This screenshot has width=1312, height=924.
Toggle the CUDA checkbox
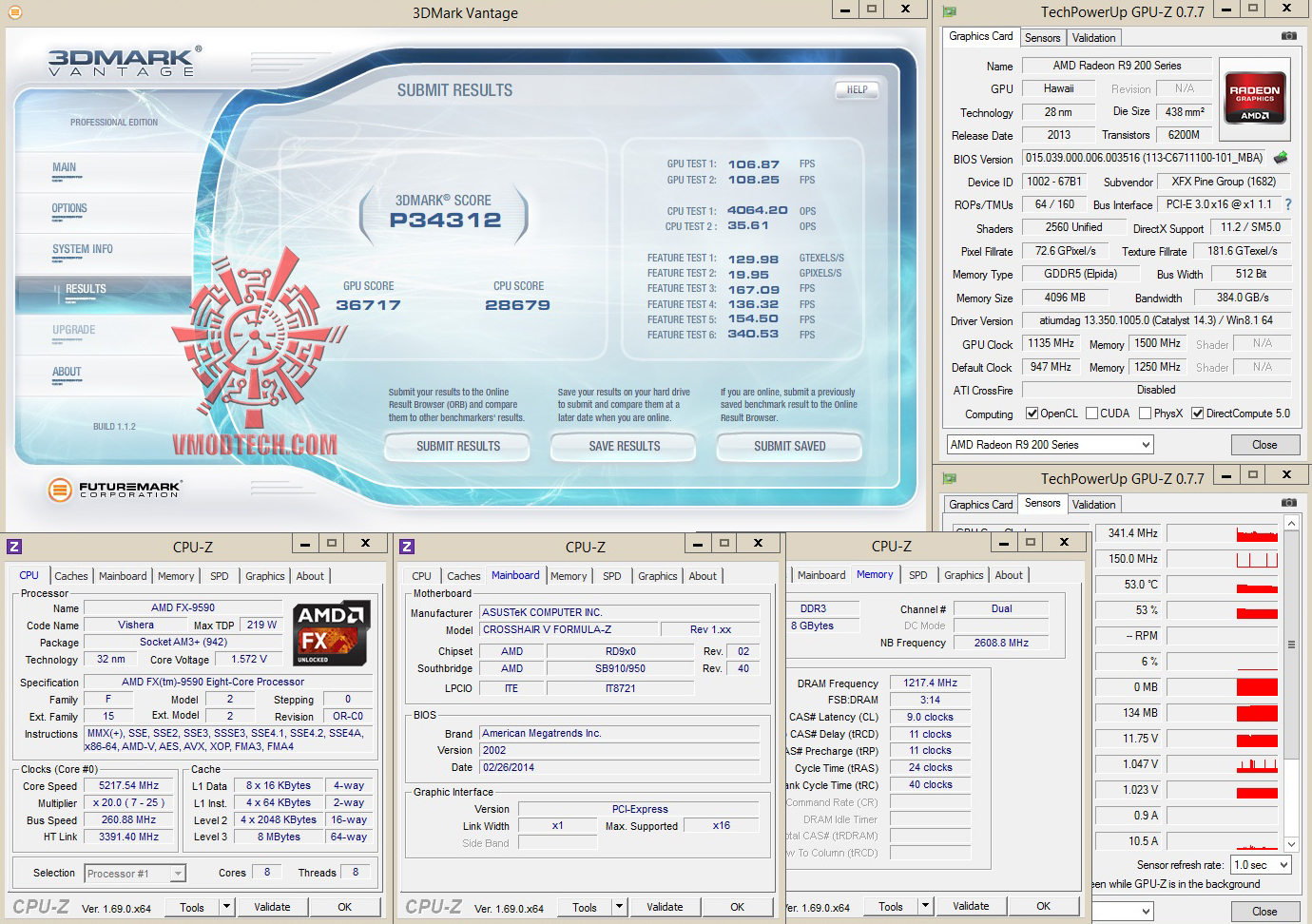tap(1092, 414)
